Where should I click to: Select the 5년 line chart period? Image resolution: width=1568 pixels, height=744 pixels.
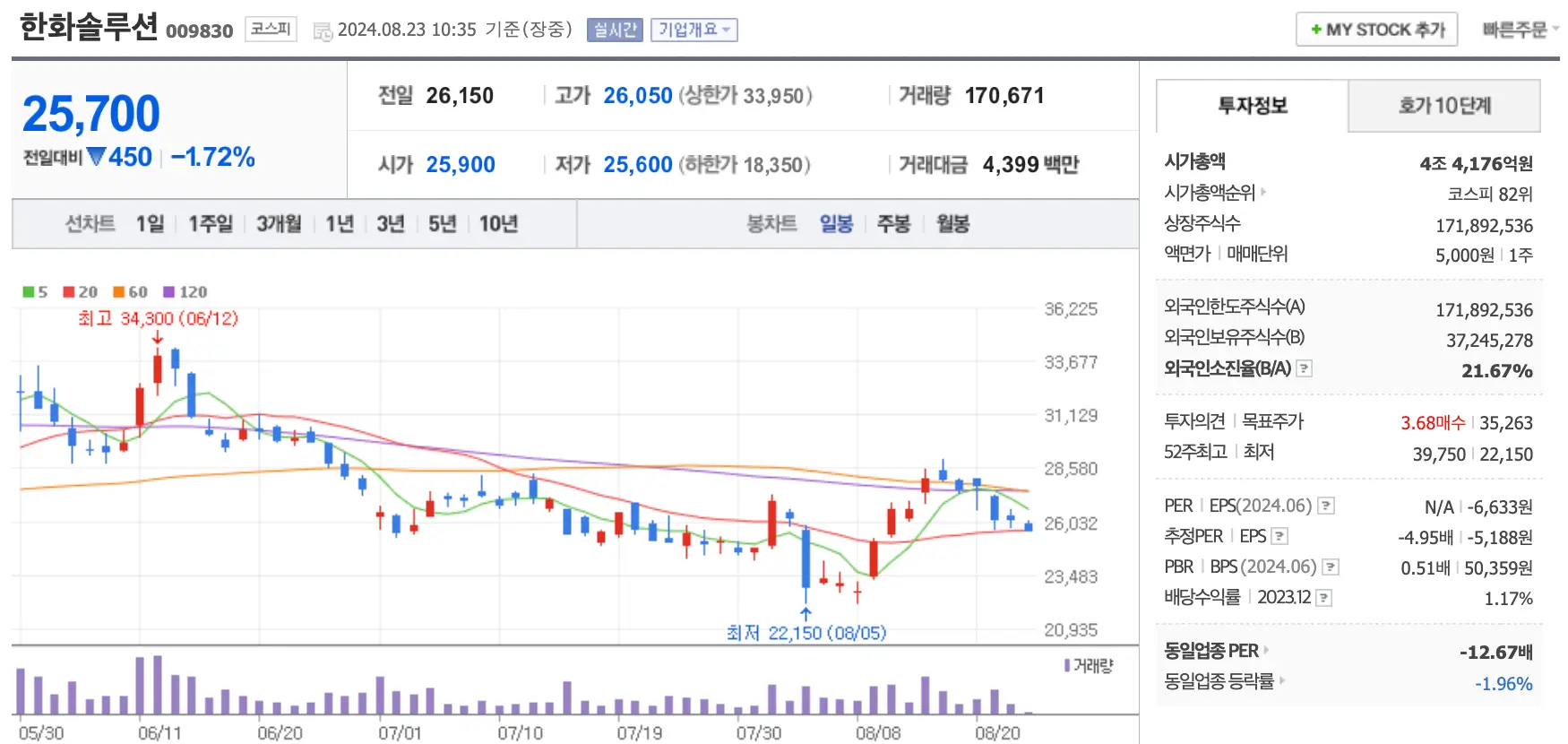[443, 223]
